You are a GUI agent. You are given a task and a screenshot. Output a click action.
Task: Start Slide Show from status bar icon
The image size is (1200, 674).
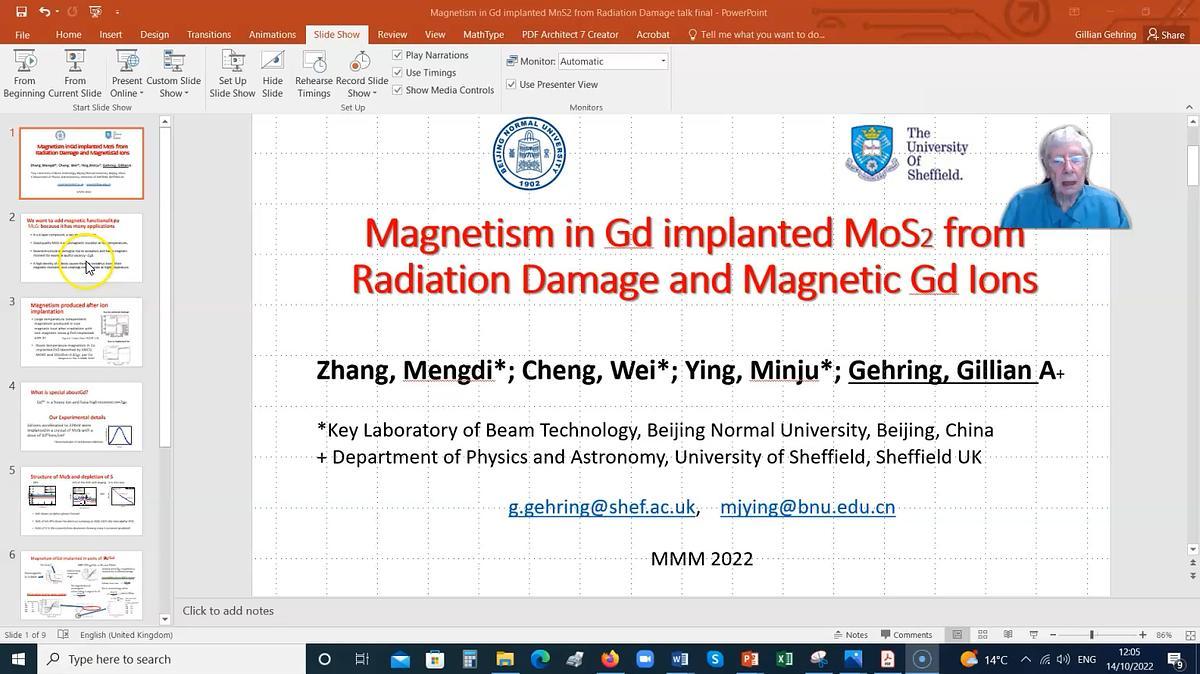(x=1034, y=635)
